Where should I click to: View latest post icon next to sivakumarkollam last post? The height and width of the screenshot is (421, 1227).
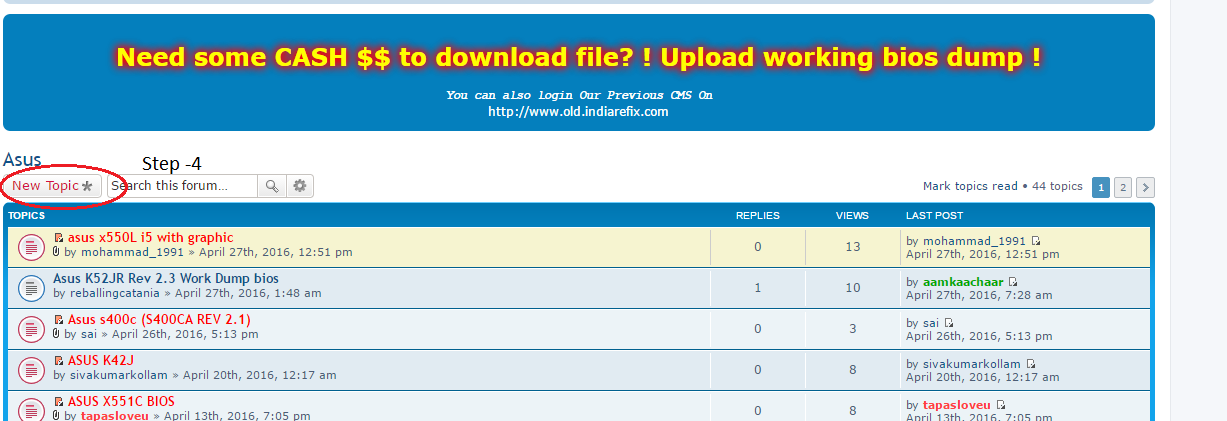click(1031, 364)
